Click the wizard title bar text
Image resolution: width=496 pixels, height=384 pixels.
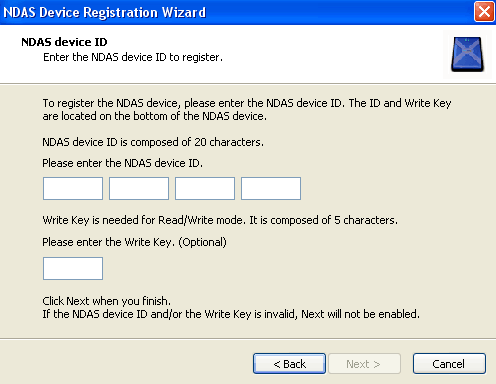coord(104,12)
